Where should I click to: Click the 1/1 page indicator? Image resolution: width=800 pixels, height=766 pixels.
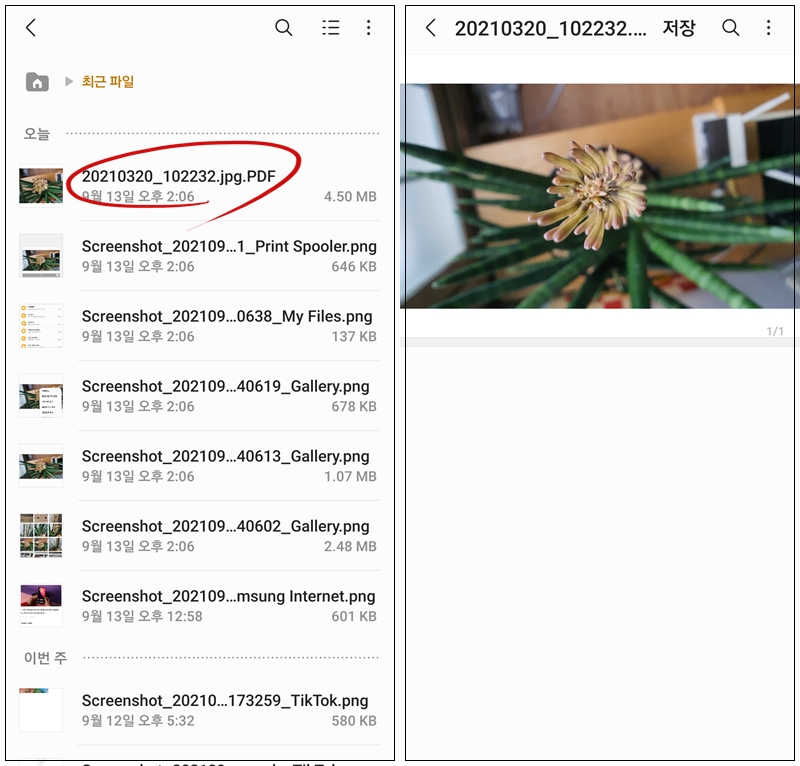click(x=775, y=331)
